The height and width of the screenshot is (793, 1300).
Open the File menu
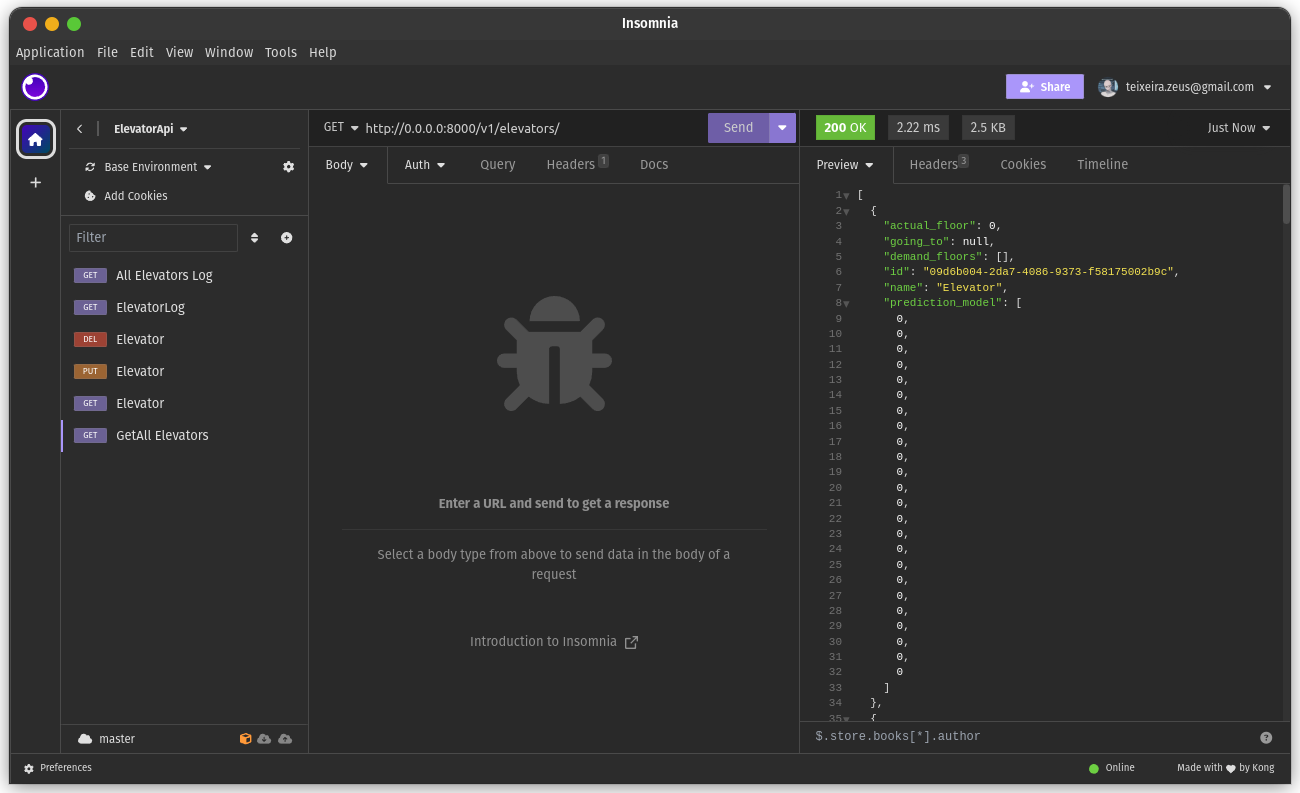(x=107, y=52)
